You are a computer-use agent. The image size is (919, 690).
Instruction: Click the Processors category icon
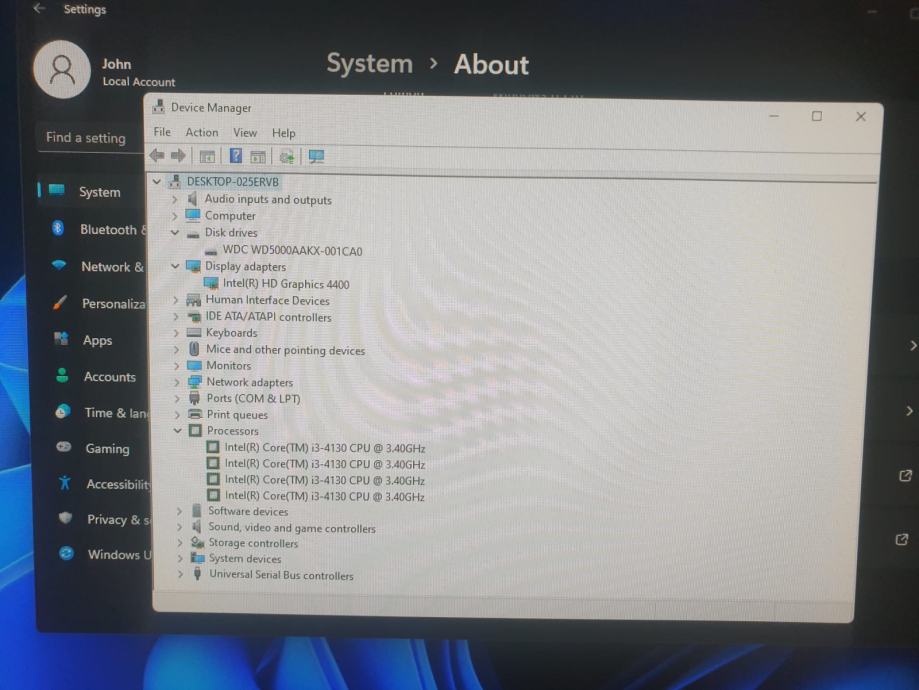tap(195, 431)
